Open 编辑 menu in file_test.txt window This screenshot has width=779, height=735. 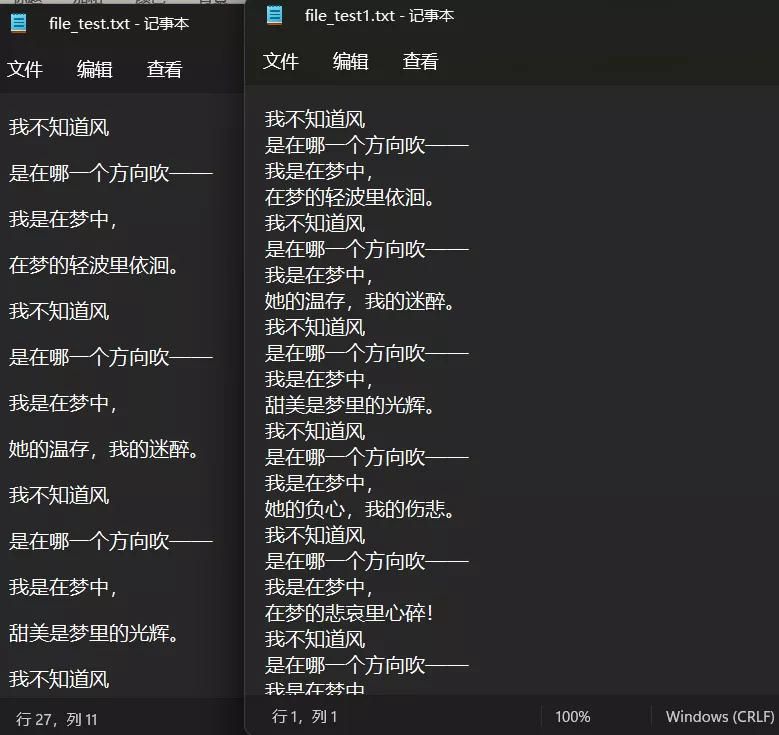(94, 69)
